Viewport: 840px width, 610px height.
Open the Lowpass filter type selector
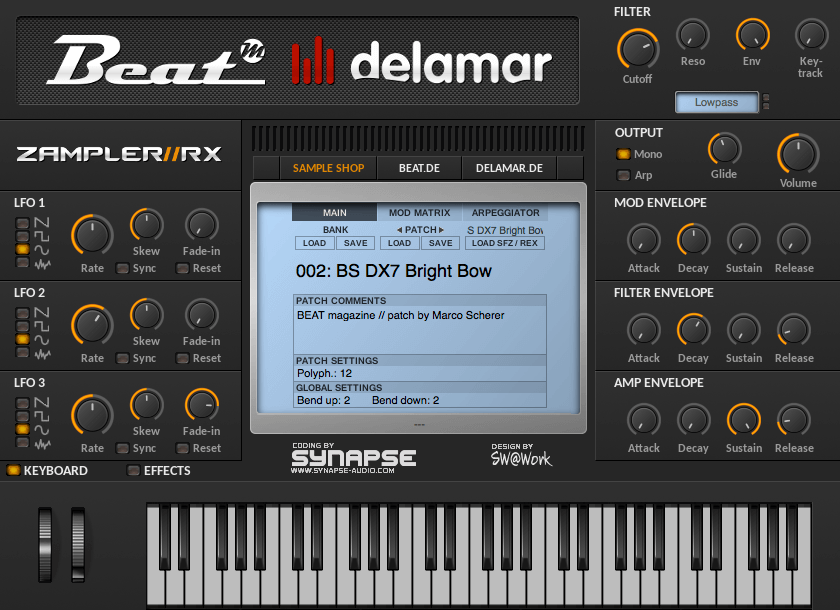click(716, 102)
